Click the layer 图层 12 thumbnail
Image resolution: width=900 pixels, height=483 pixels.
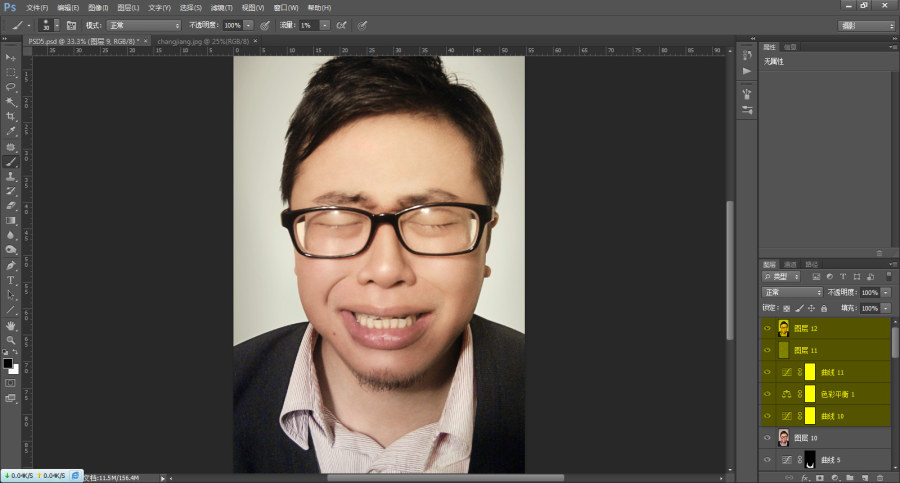[783, 329]
